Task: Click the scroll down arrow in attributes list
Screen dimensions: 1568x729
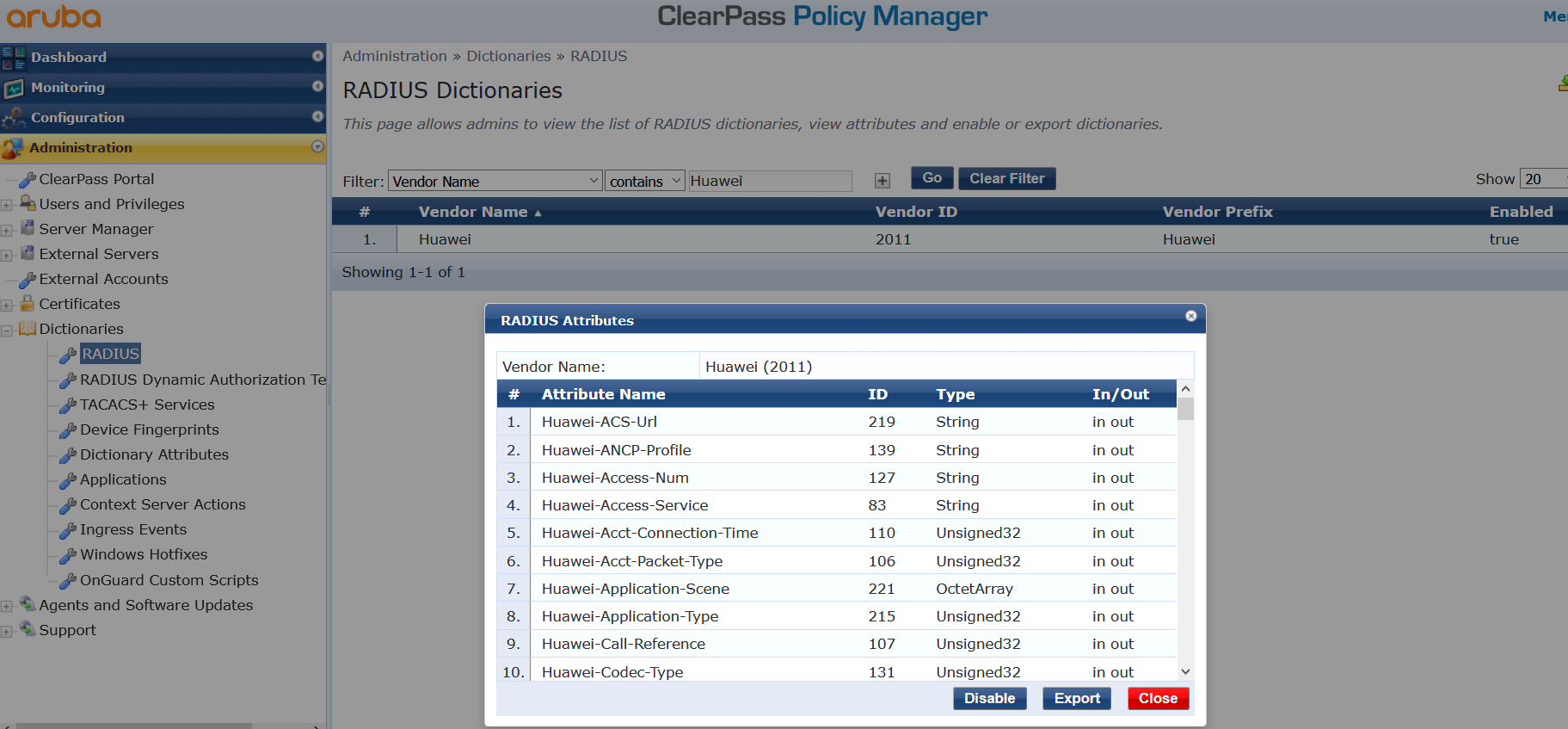Action: tap(1185, 672)
